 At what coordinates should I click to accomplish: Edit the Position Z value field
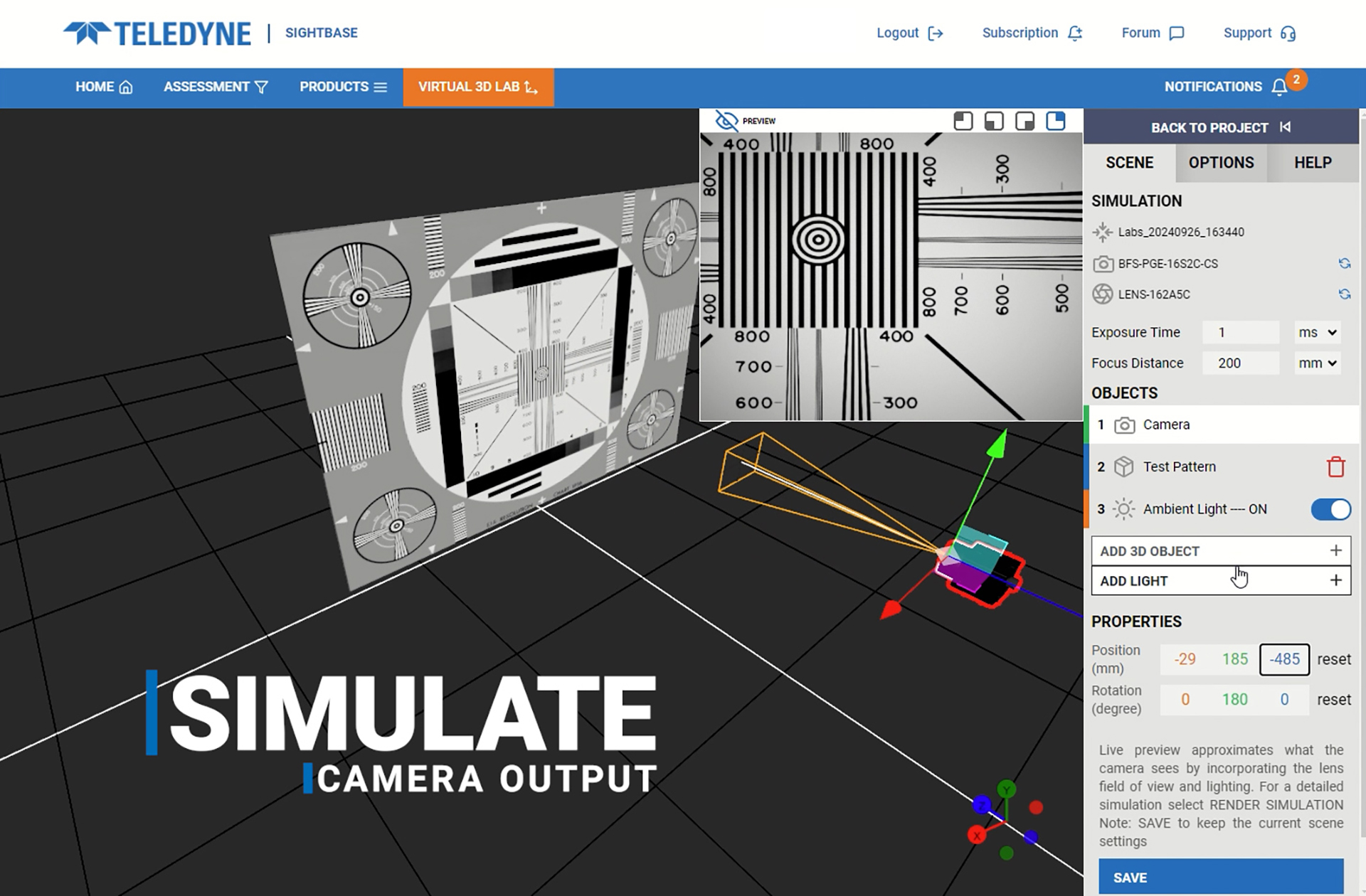tap(1284, 659)
